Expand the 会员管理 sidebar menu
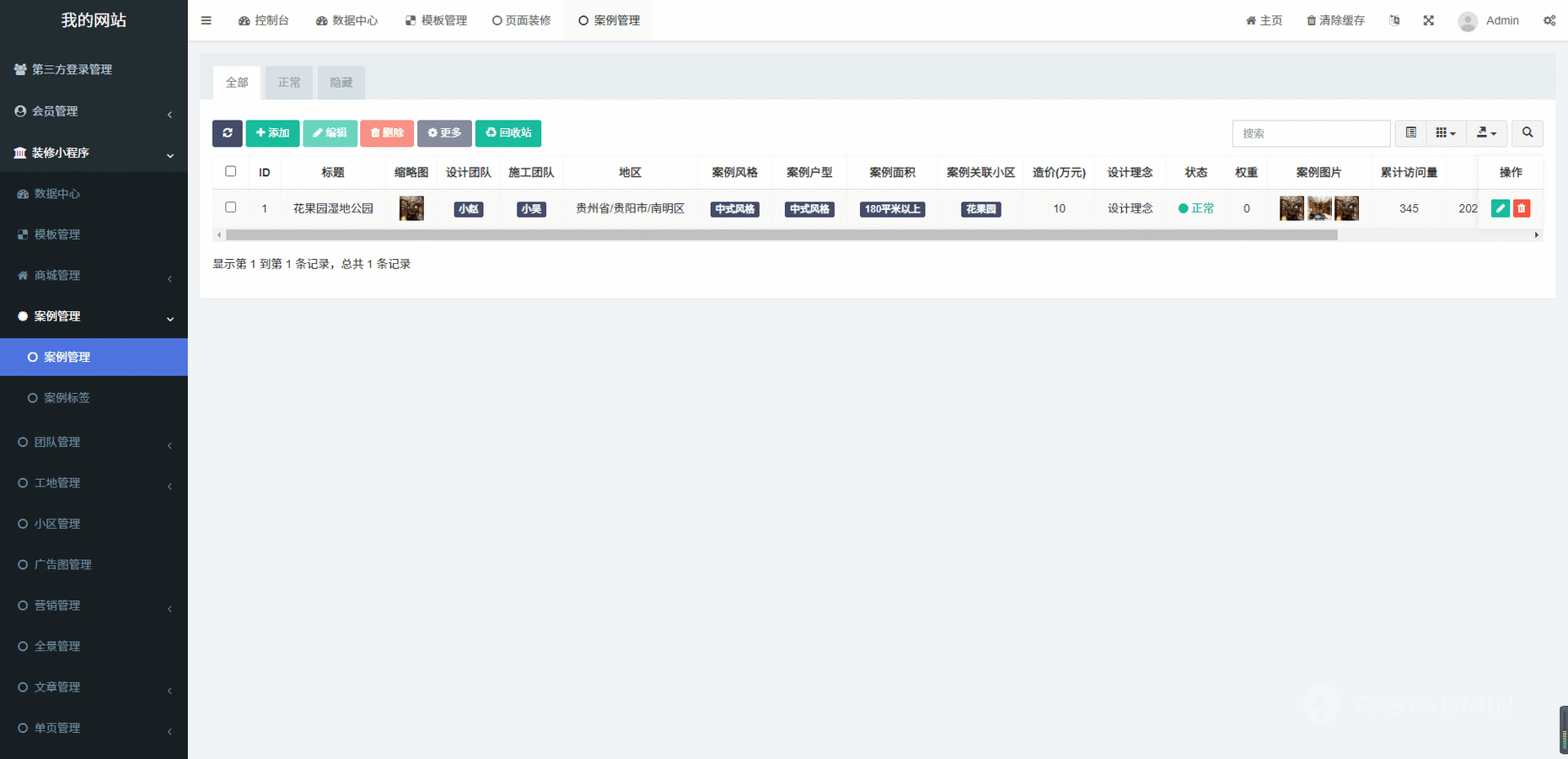Screen dimensions: 1568x759 (x=94, y=111)
